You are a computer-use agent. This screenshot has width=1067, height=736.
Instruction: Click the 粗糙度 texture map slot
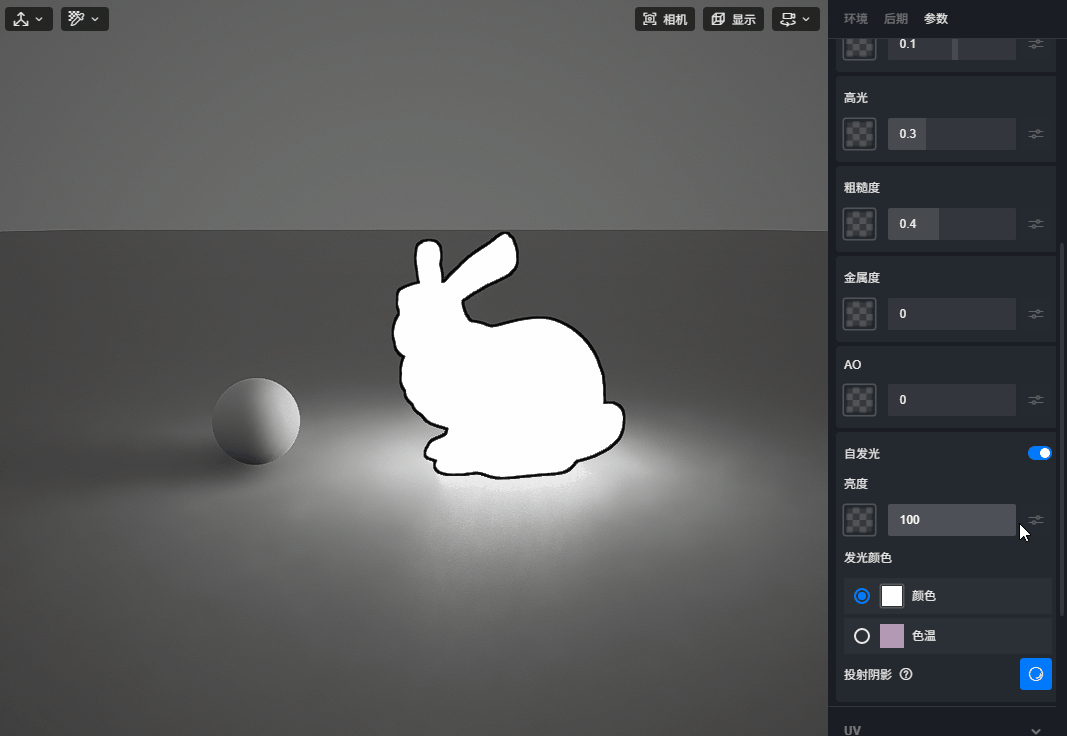859,224
